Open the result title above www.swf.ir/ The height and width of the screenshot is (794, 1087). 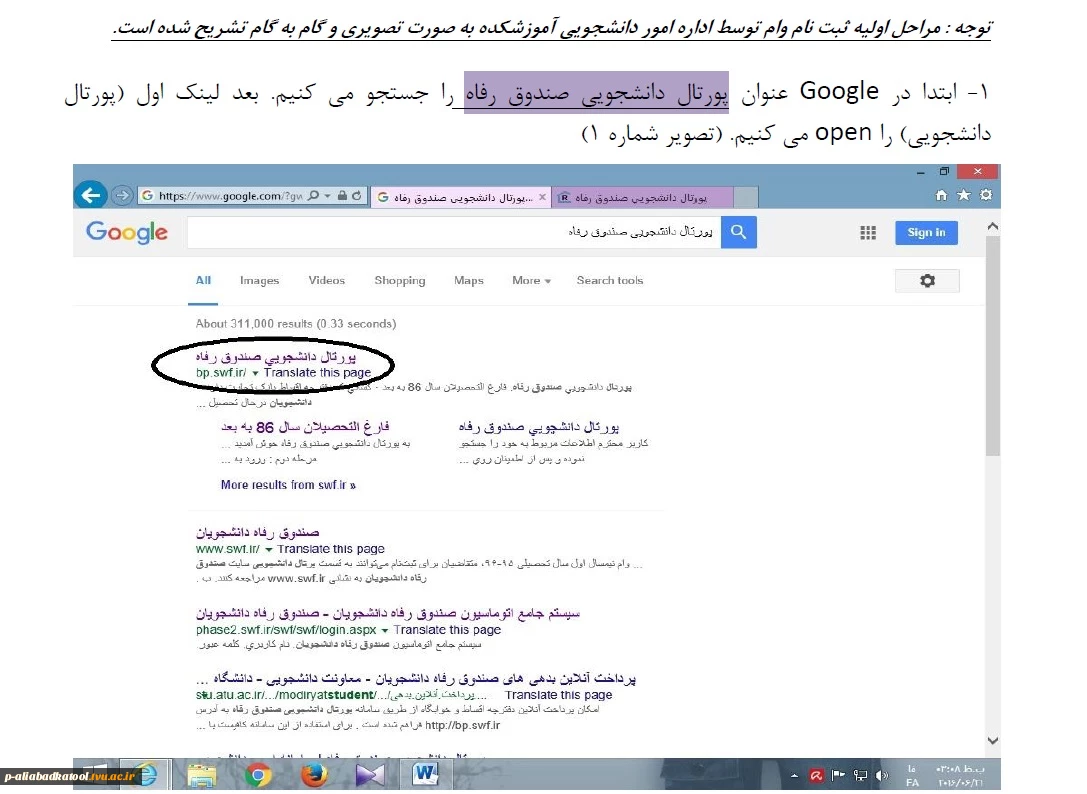point(257,533)
